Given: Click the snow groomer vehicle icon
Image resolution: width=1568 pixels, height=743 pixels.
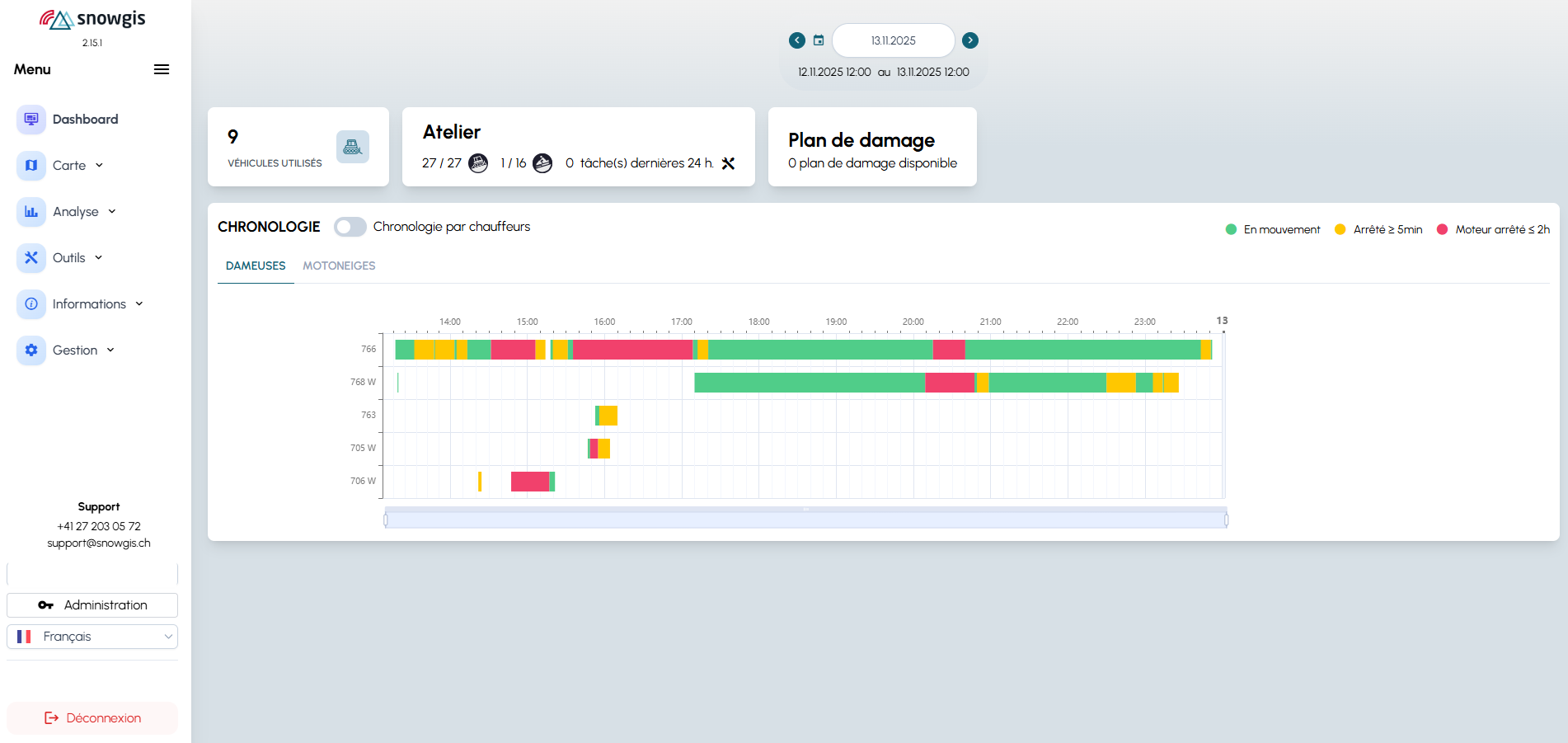Looking at the screenshot, I should tap(352, 147).
